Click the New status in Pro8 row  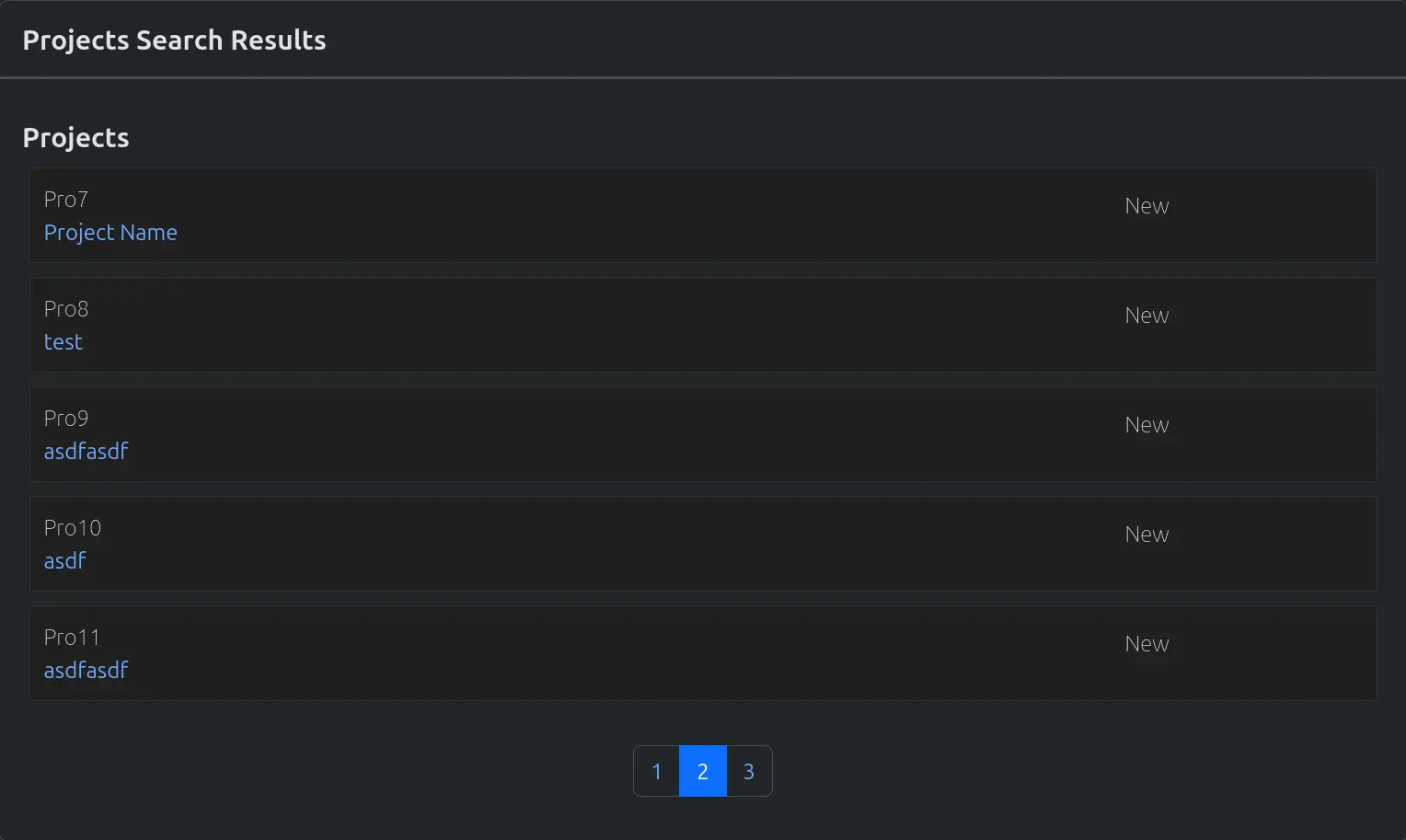(1147, 316)
